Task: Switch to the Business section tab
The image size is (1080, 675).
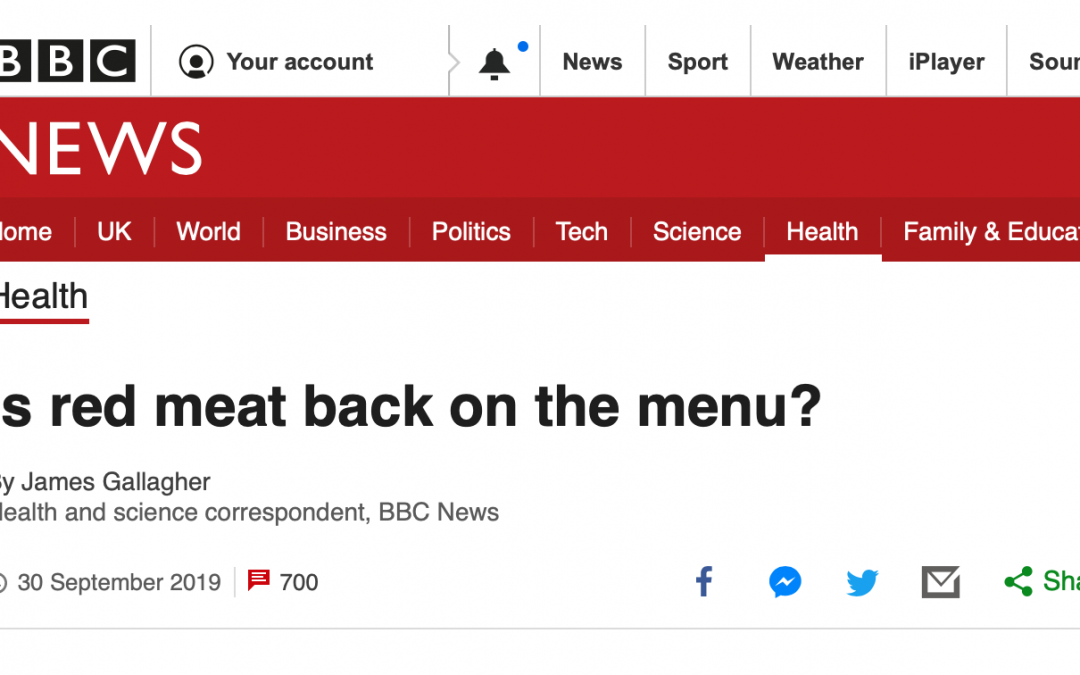Action: click(336, 232)
